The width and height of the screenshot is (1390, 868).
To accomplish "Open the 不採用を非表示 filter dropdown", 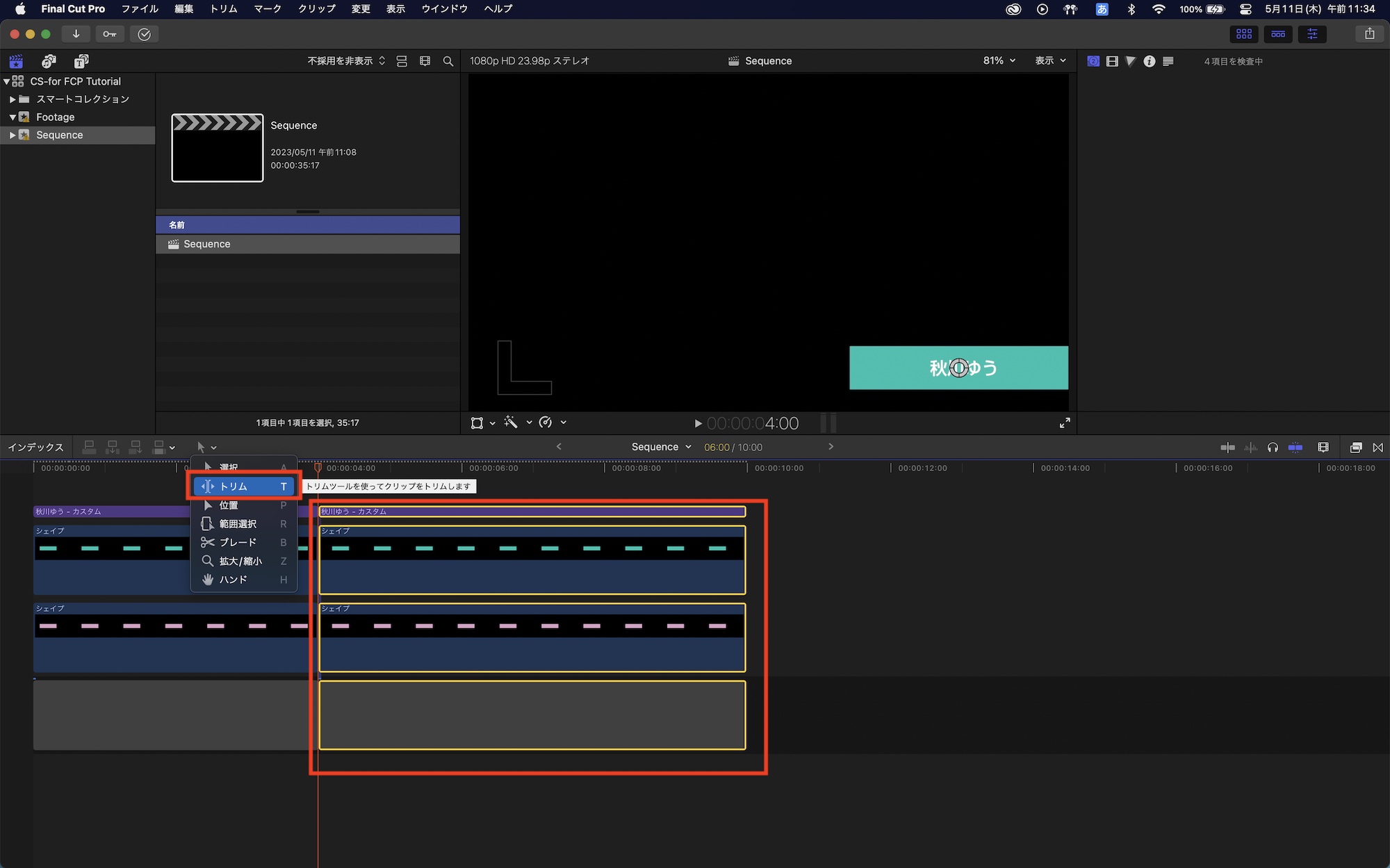I will (346, 61).
